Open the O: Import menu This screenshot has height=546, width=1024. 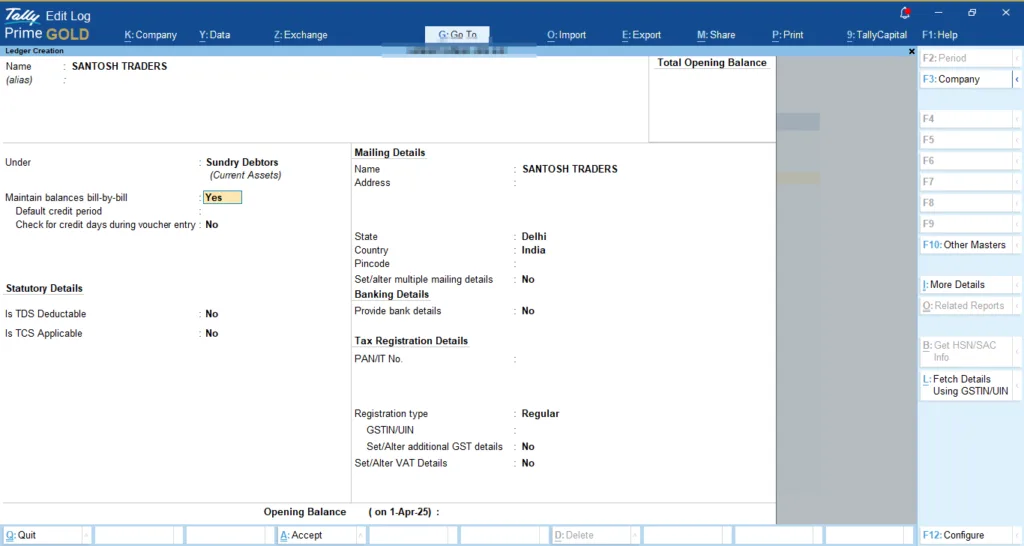[566, 35]
